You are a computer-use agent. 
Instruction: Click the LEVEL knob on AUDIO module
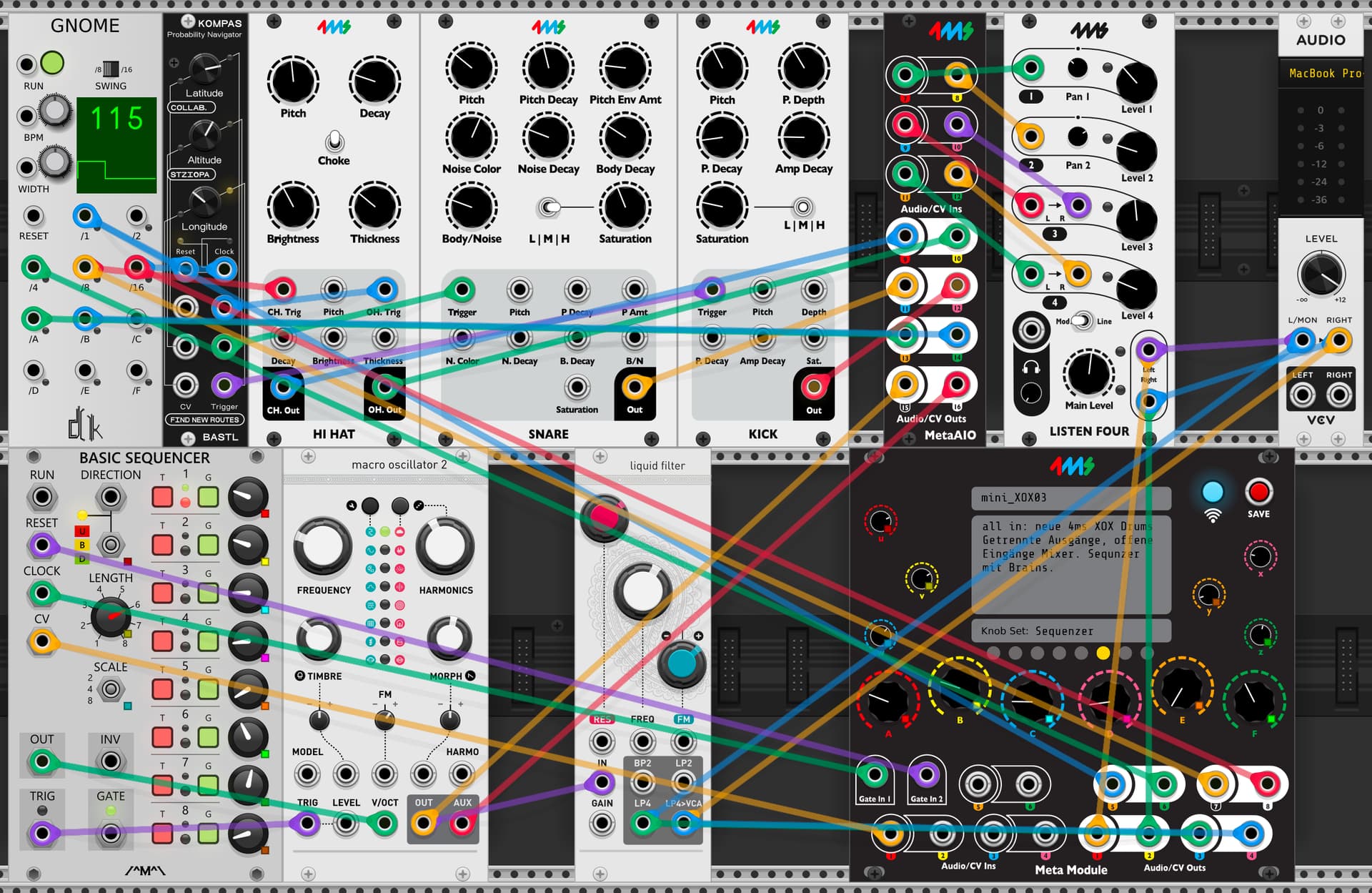[x=1321, y=273]
